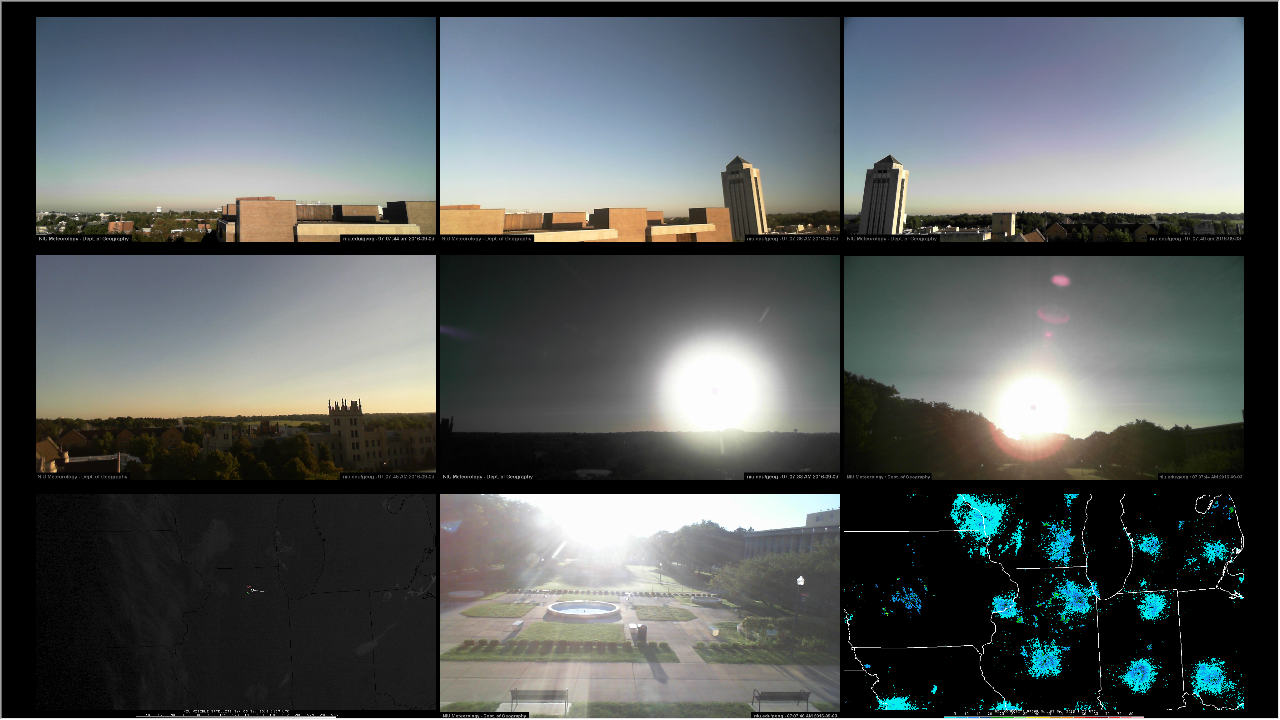Viewport: 1280px width, 720px height.
Task: Open the webcam view with the white tower on its left
Action: point(1044,130)
